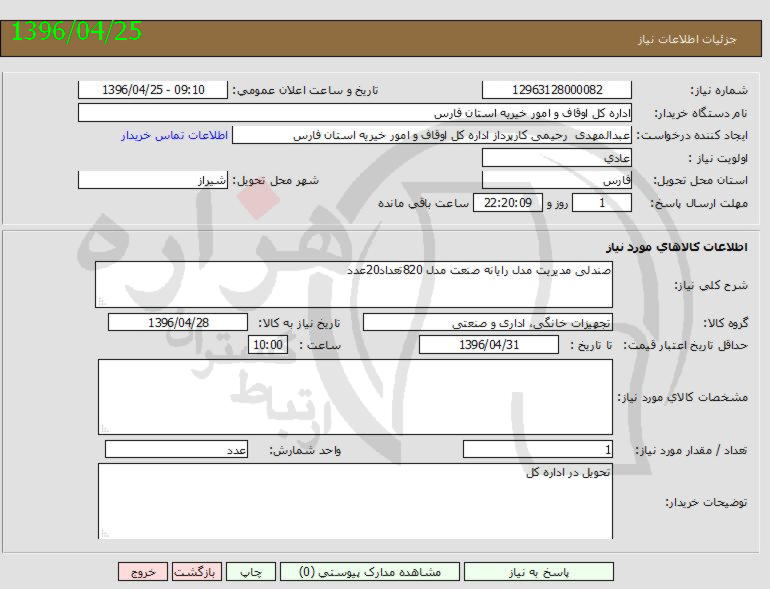Click the تعداد / مقدار مورد نیاز field
The image size is (770, 589).
[538, 449]
